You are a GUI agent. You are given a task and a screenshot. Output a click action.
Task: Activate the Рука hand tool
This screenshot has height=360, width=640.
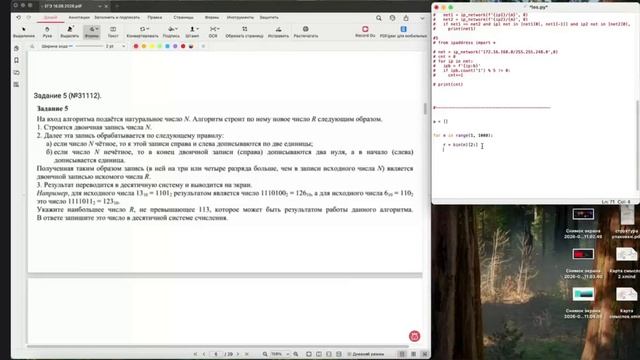click(47, 32)
